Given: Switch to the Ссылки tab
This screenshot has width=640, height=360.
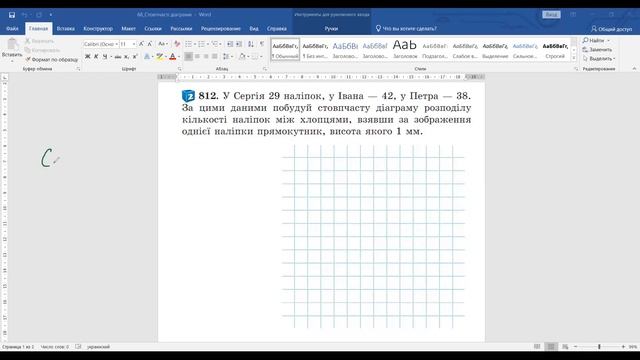Looking at the screenshot, I should pyautogui.click(x=153, y=29).
